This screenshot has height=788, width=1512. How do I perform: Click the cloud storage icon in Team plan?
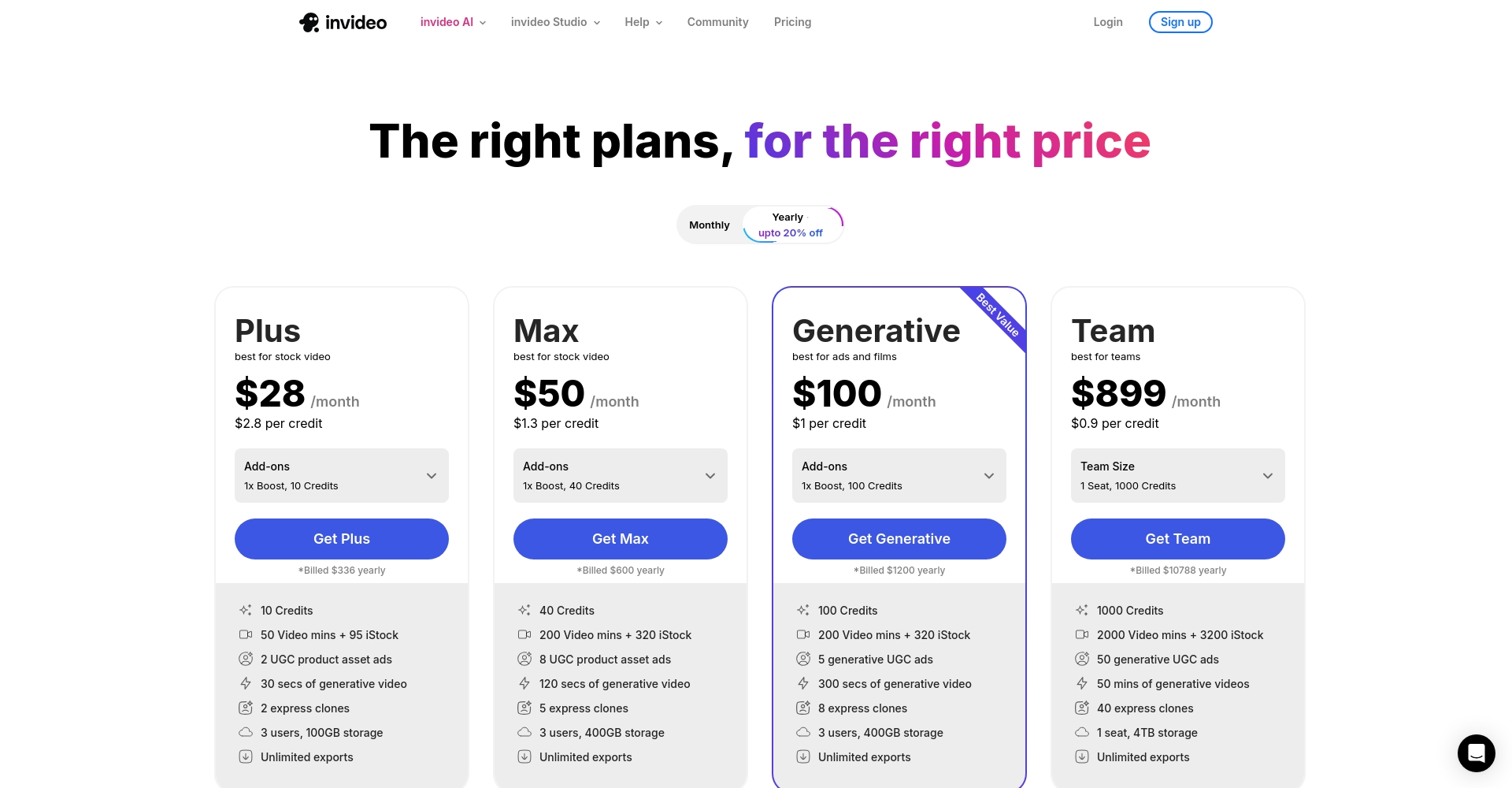tap(1082, 732)
